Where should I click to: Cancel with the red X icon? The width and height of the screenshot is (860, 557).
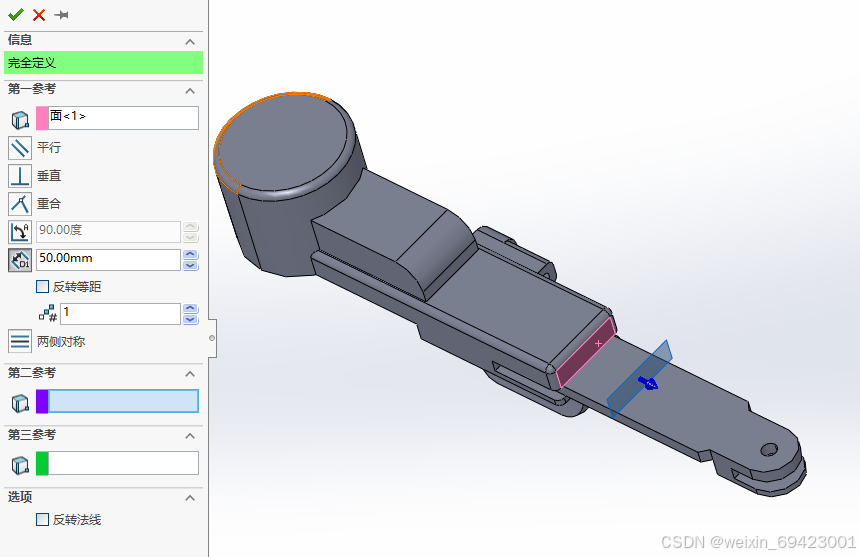tap(39, 15)
